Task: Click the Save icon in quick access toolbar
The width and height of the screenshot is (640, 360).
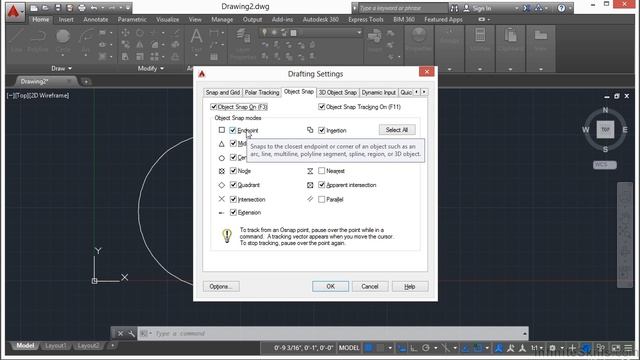Action: click(58, 8)
